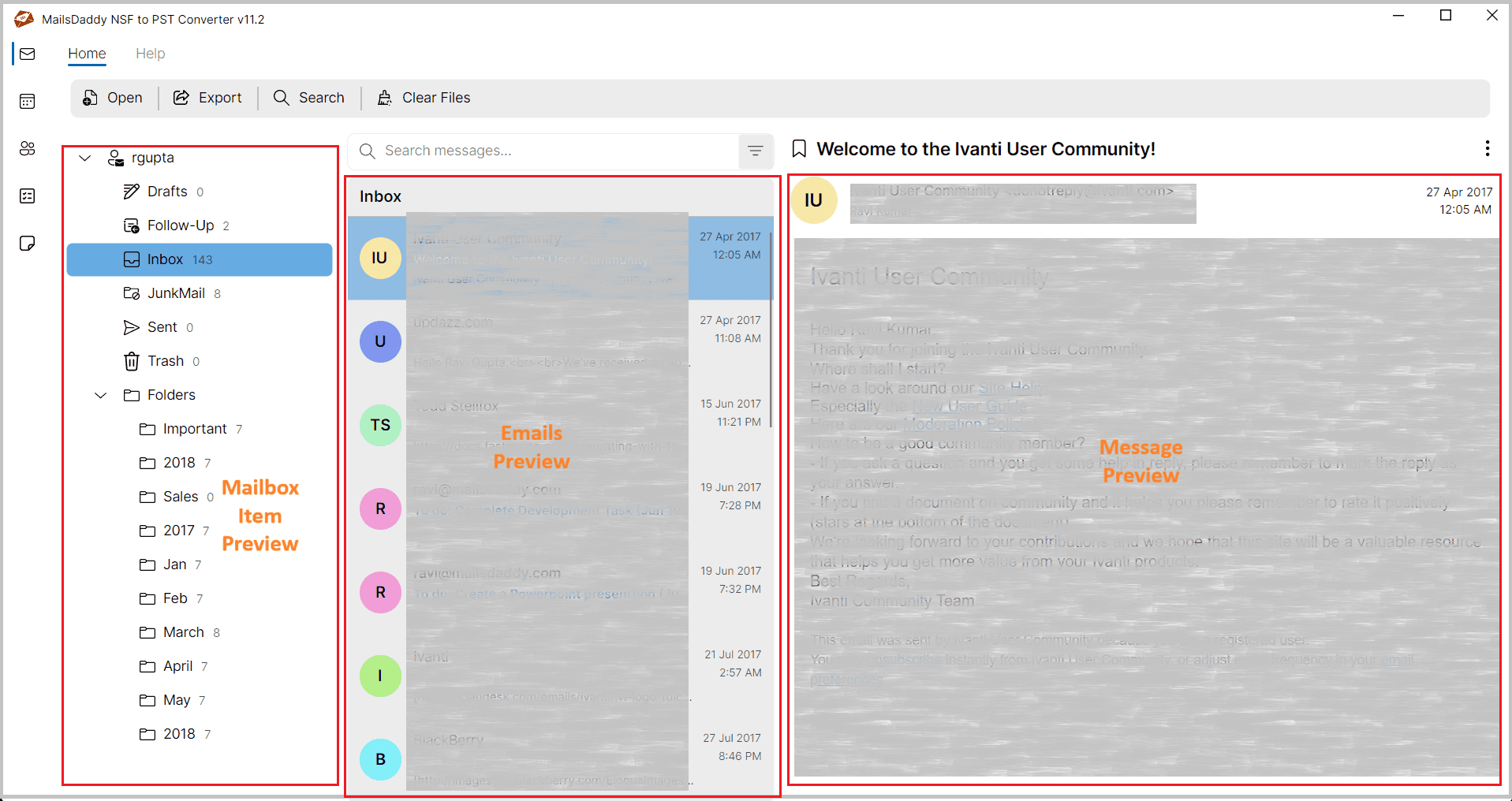Select the Sales folder

point(200,497)
